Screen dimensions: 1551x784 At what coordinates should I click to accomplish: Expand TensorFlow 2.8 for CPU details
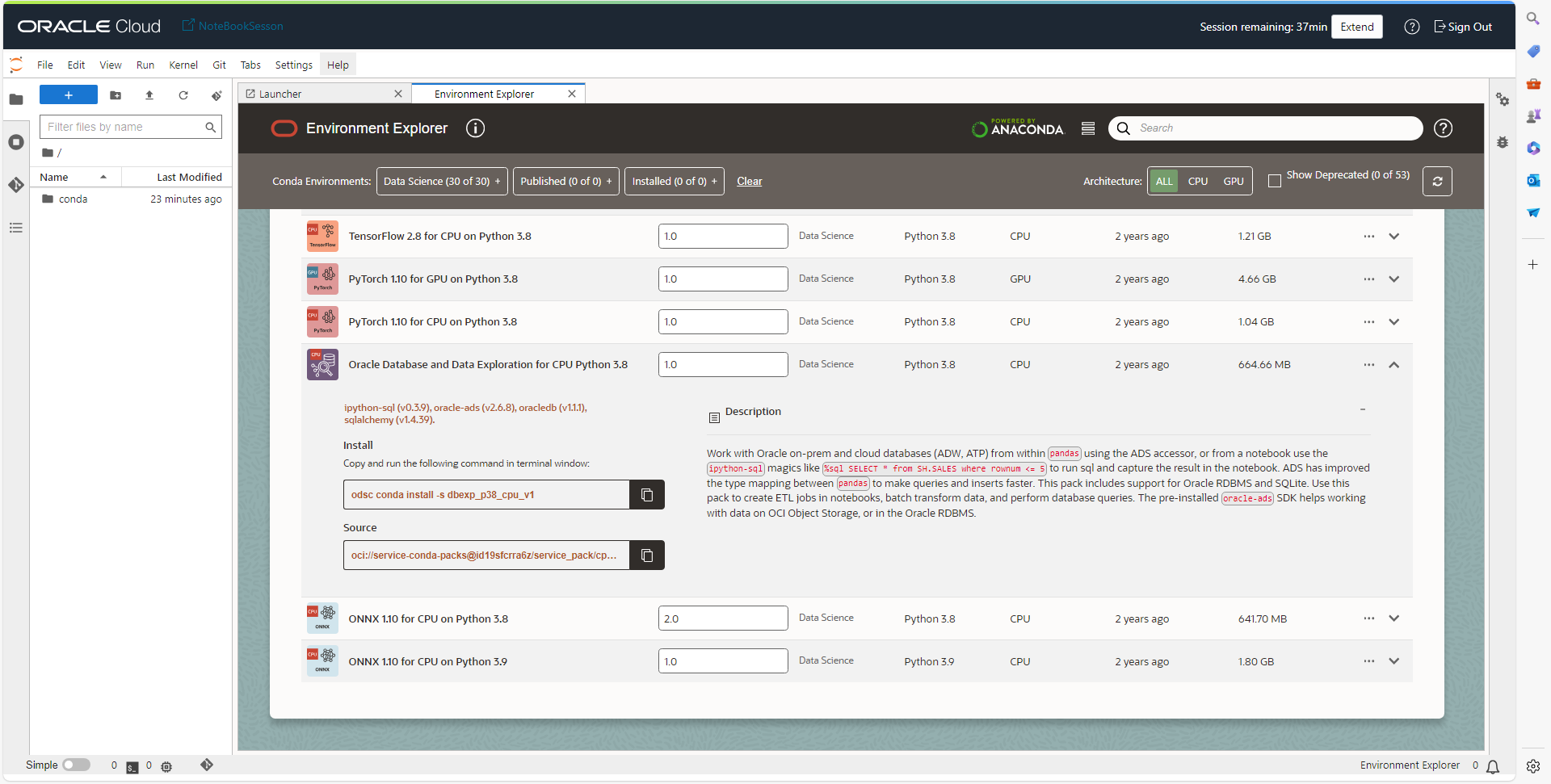coord(1393,237)
